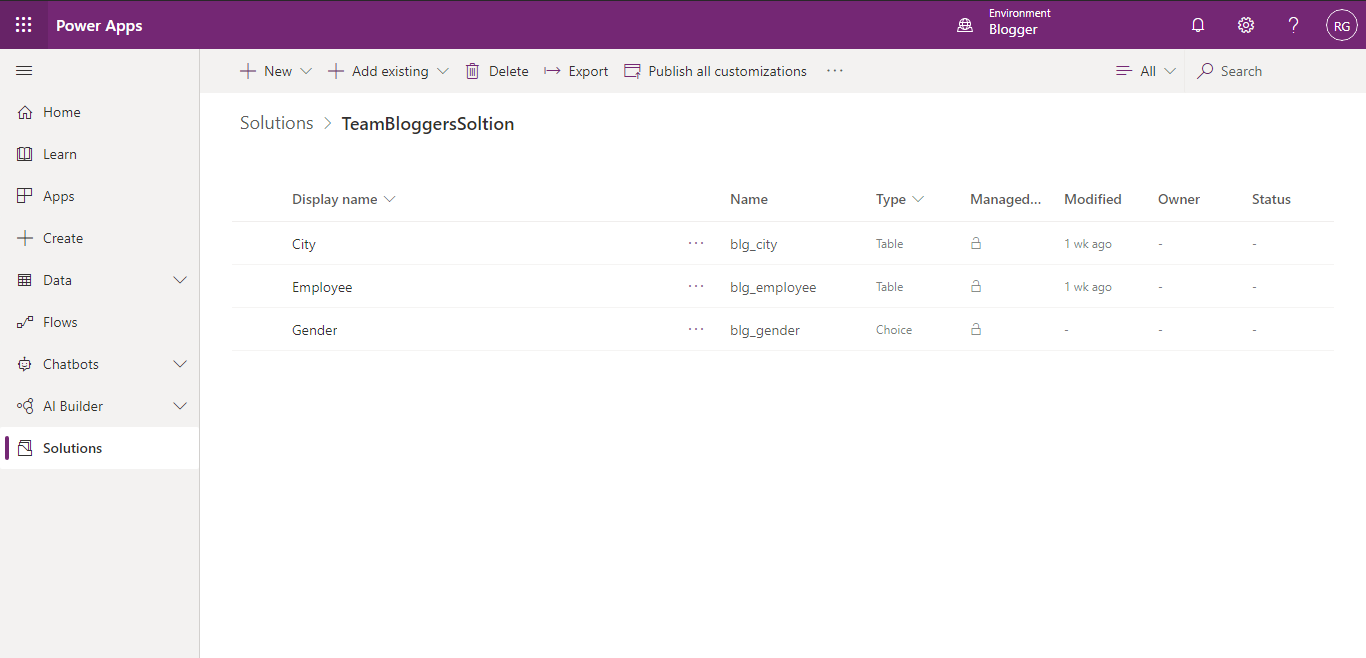The height and width of the screenshot is (658, 1366).
Task: Open the Add existing dropdown
Action: pyautogui.click(x=443, y=70)
